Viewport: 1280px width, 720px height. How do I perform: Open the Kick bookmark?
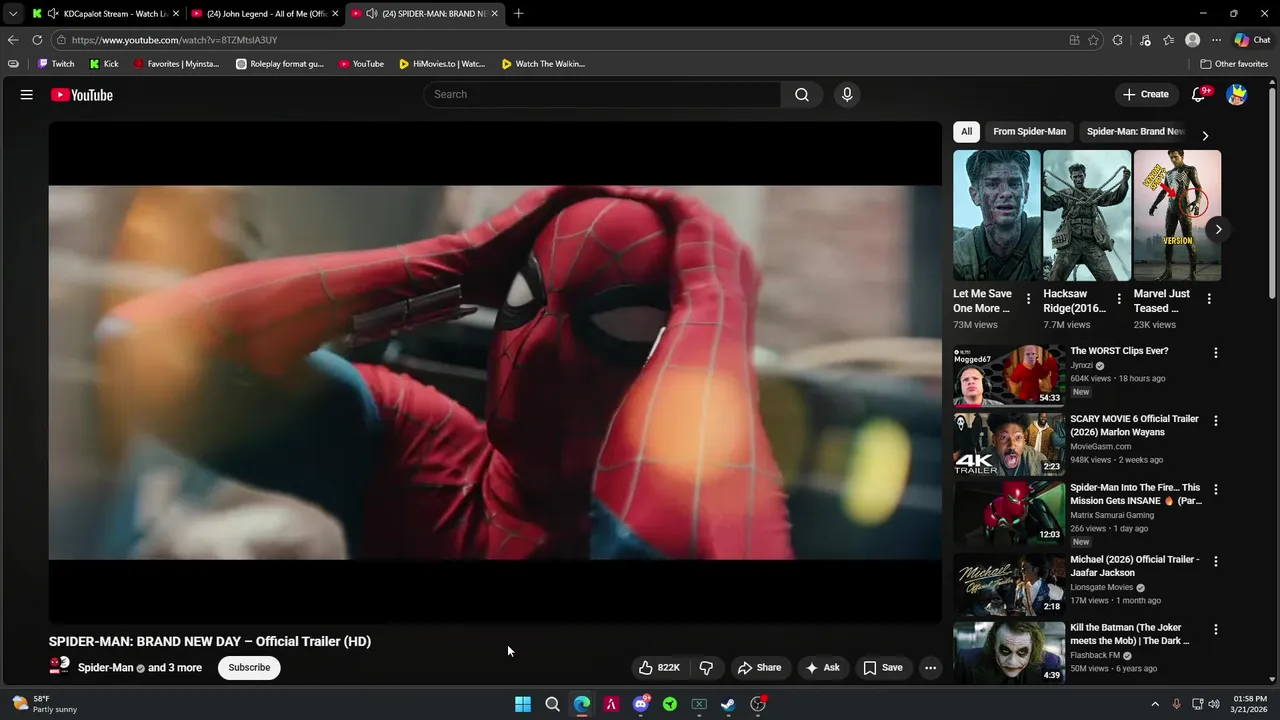104,64
